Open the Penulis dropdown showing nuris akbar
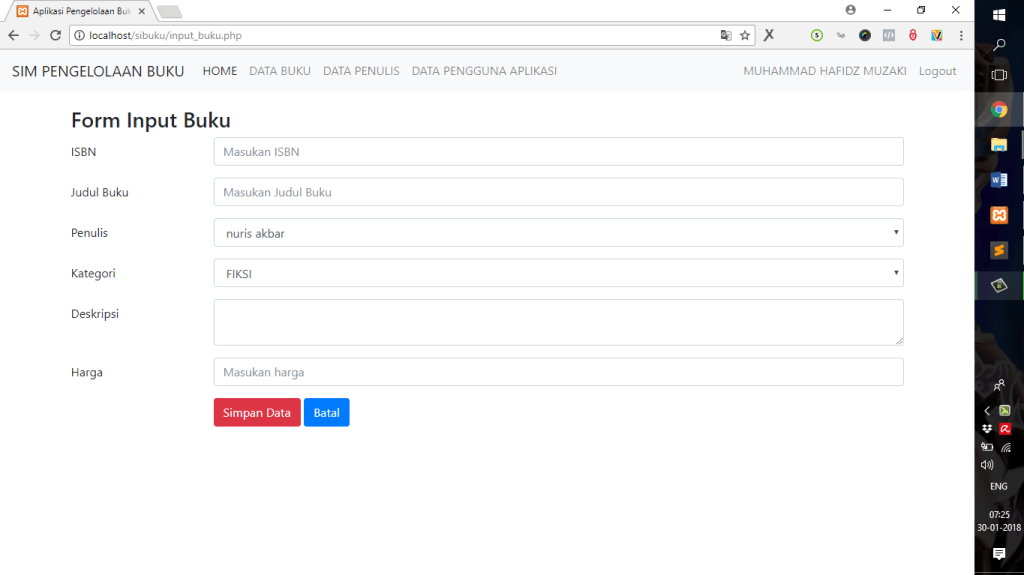The image size is (1024, 575). pyautogui.click(x=558, y=233)
